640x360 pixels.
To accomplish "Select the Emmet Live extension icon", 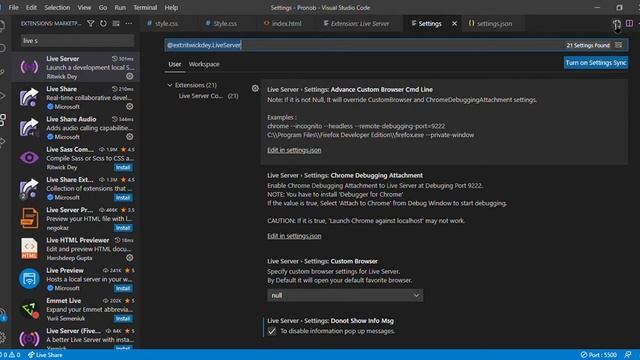I will (29, 309).
